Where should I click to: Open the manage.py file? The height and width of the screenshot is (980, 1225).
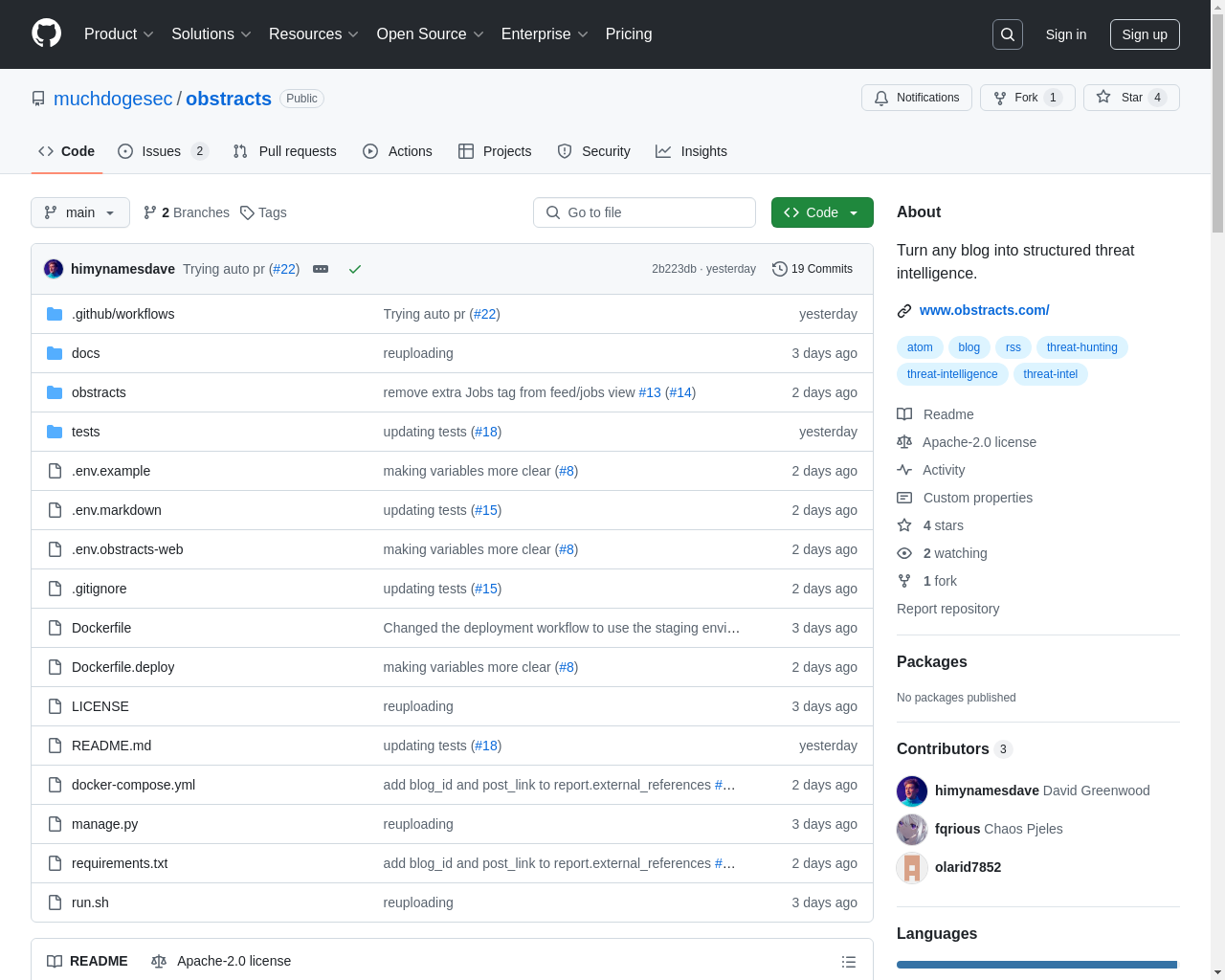(104, 824)
